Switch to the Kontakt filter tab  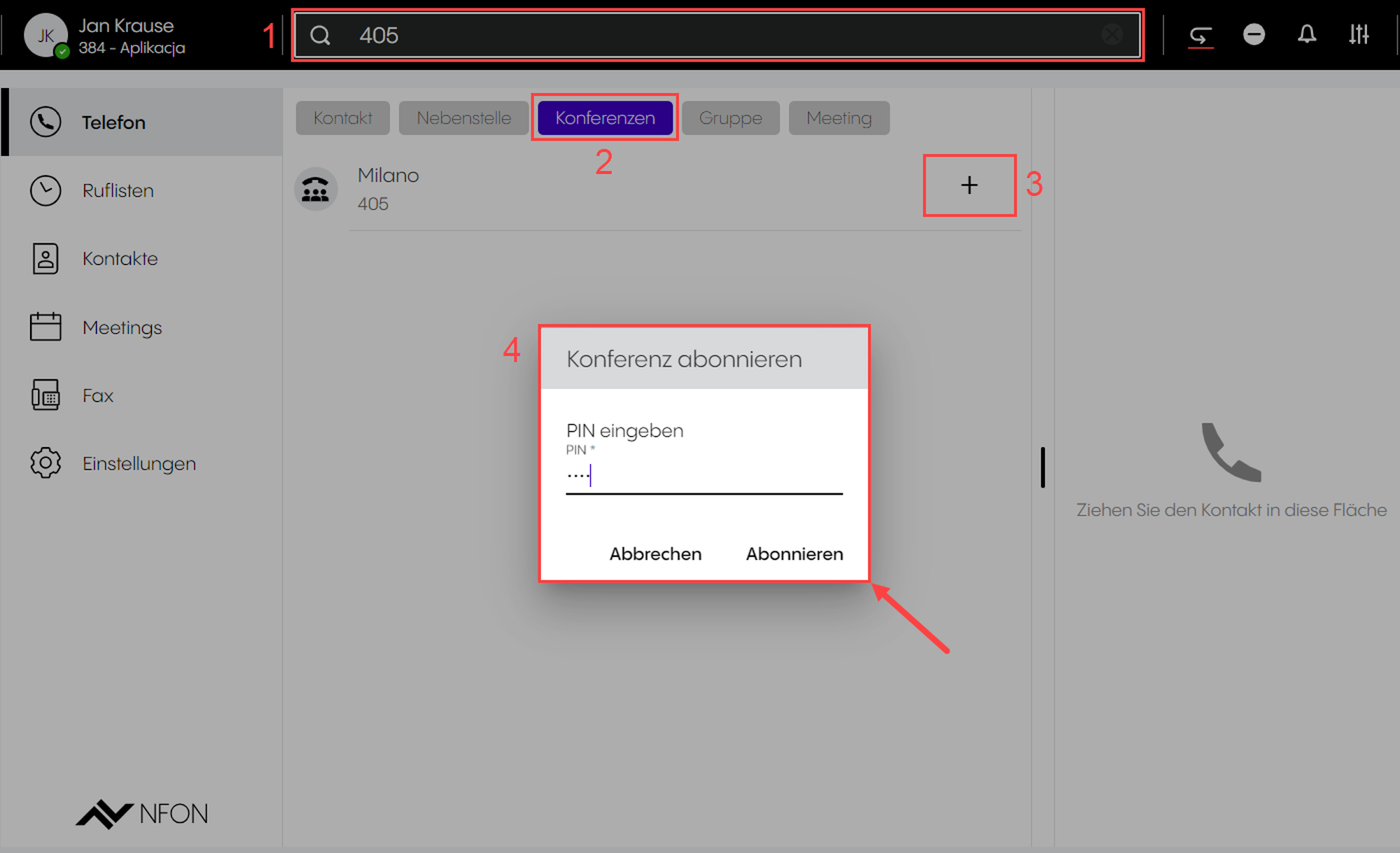[342, 118]
